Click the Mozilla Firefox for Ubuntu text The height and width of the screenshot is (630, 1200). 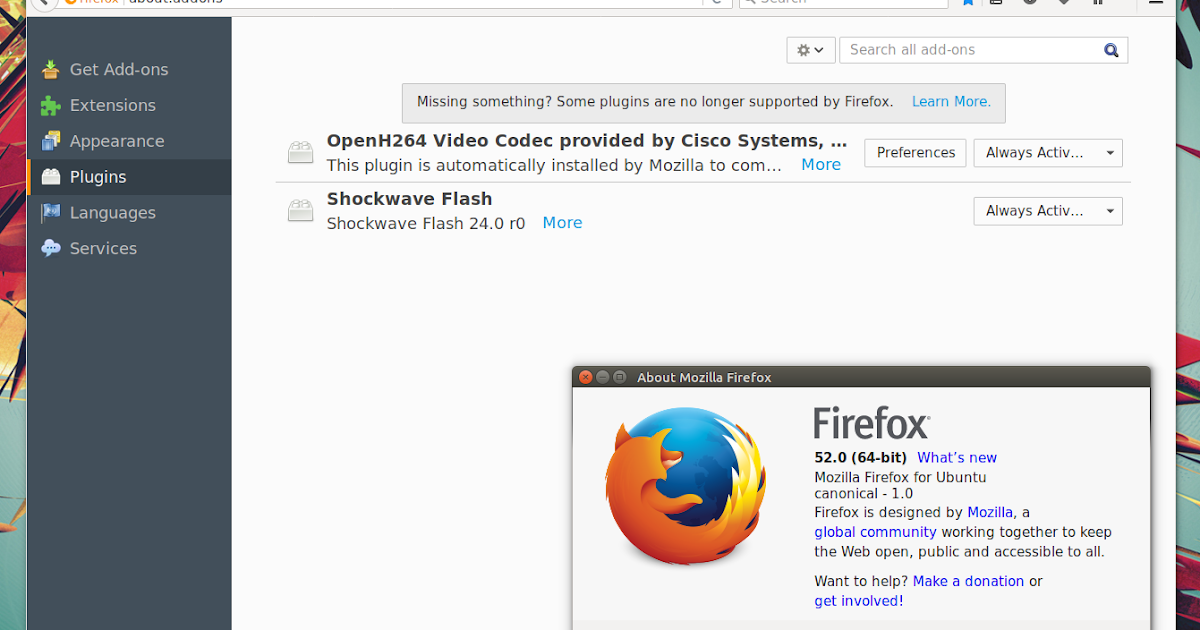[x=900, y=477]
